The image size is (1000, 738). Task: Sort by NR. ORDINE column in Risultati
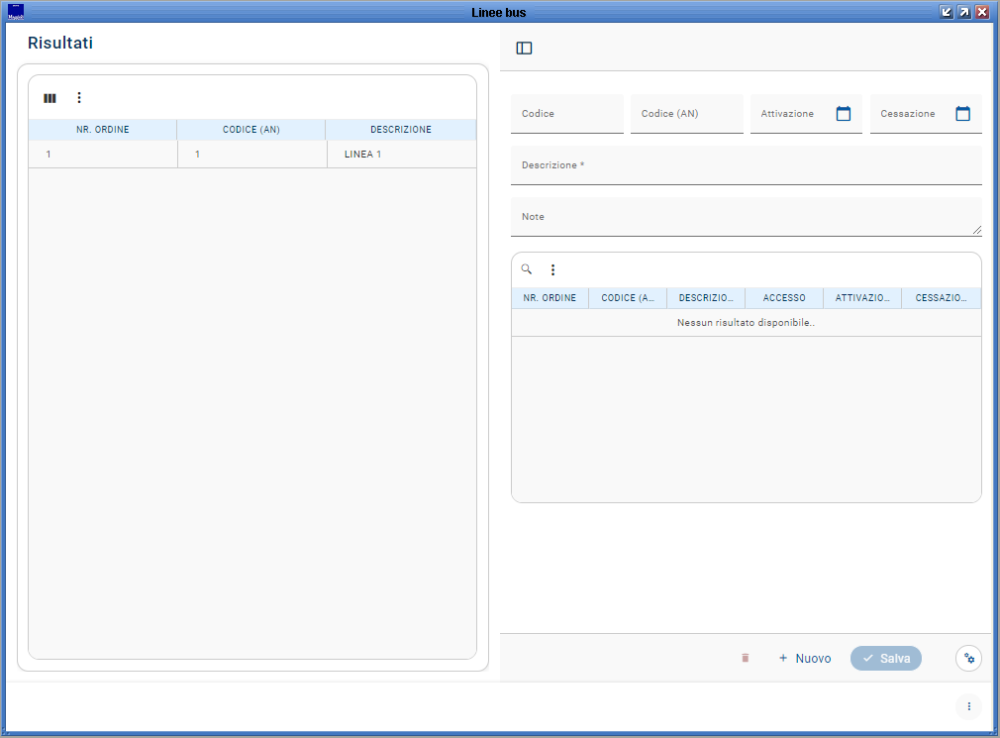tap(102, 130)
